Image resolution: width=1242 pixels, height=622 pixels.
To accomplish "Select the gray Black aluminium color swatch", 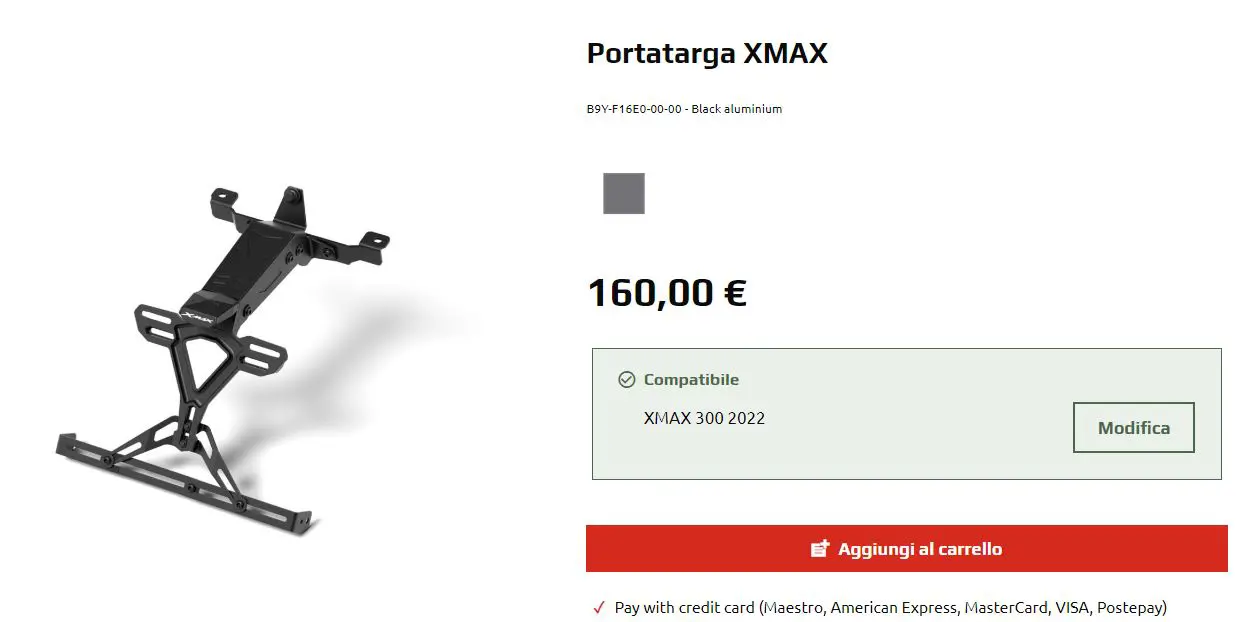I will (624, 193).
